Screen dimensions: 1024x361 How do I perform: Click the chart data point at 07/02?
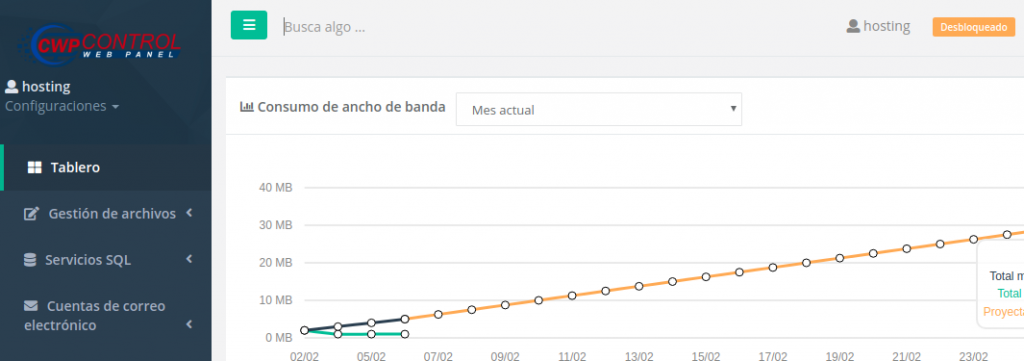pos(438,314)
